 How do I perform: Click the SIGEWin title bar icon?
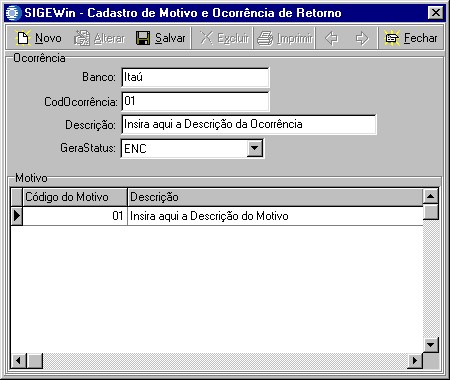click(13, 13)
